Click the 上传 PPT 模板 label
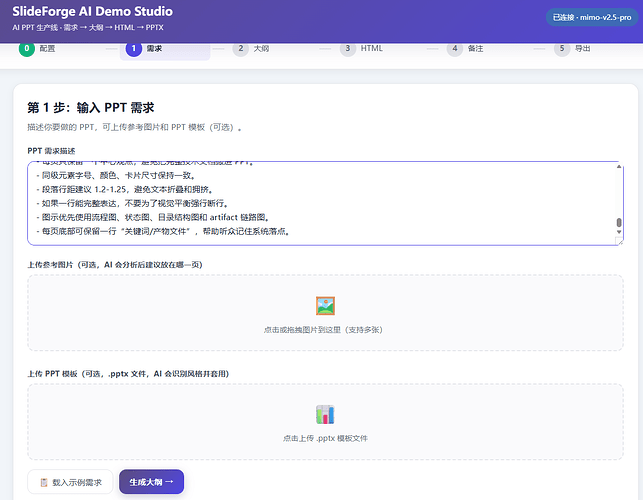This screenshot has width=643, height=500. coord(128,374)
